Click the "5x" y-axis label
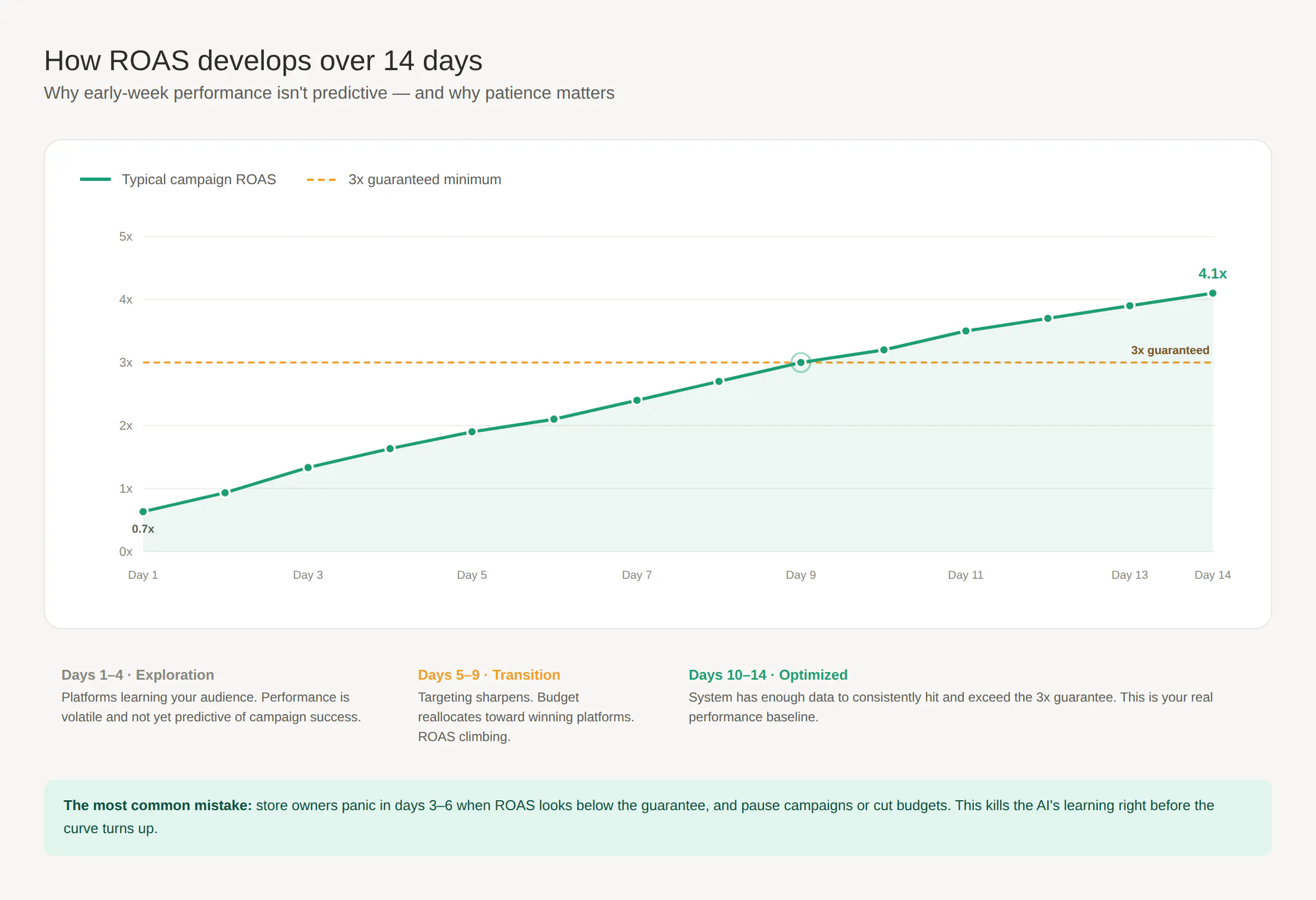This screenshot has height=900, width=1316. (126, 237)
